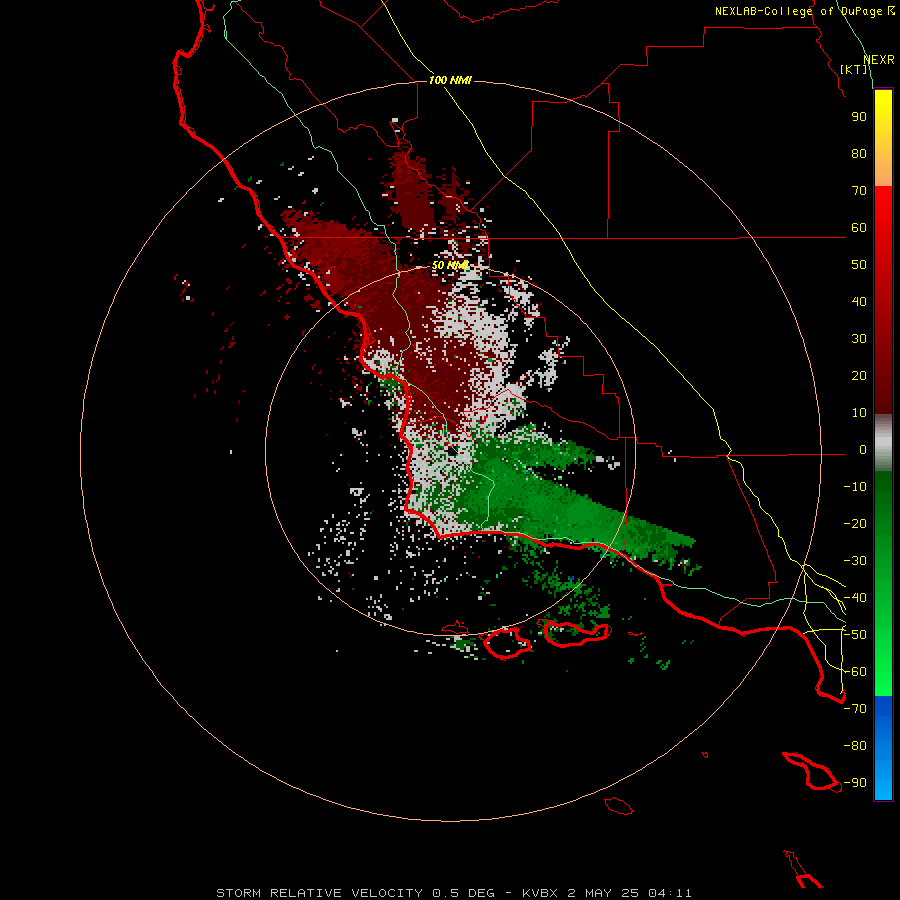Click the -50 value on the velocity scale
Viewport: 900px width, 900px height.
855,635
